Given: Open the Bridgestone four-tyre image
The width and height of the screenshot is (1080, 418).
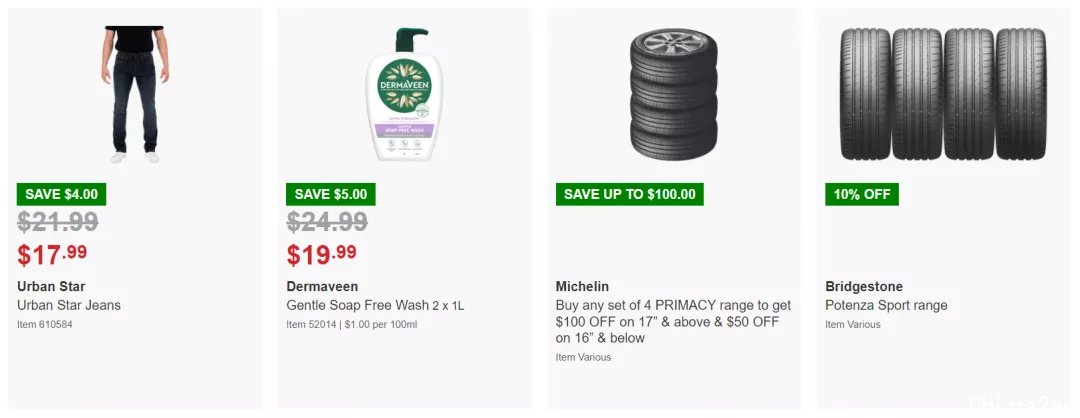Looking at the screenshot, I should (x=943, y=94).
